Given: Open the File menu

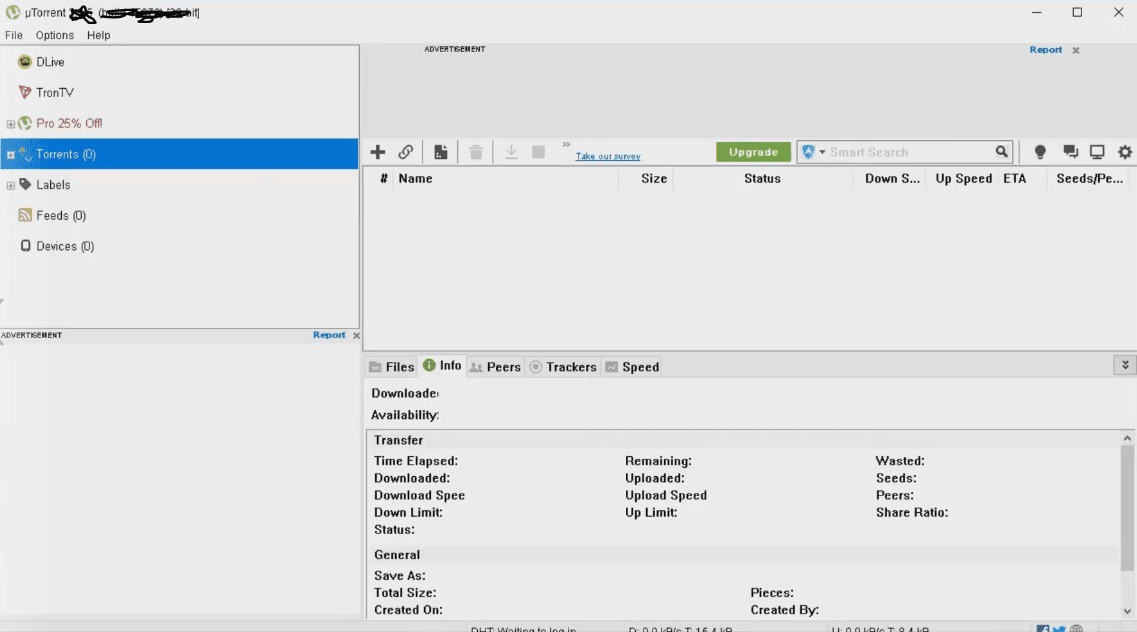Looking at the screenshot, I should pyautogui.click(x=14, y=35).
